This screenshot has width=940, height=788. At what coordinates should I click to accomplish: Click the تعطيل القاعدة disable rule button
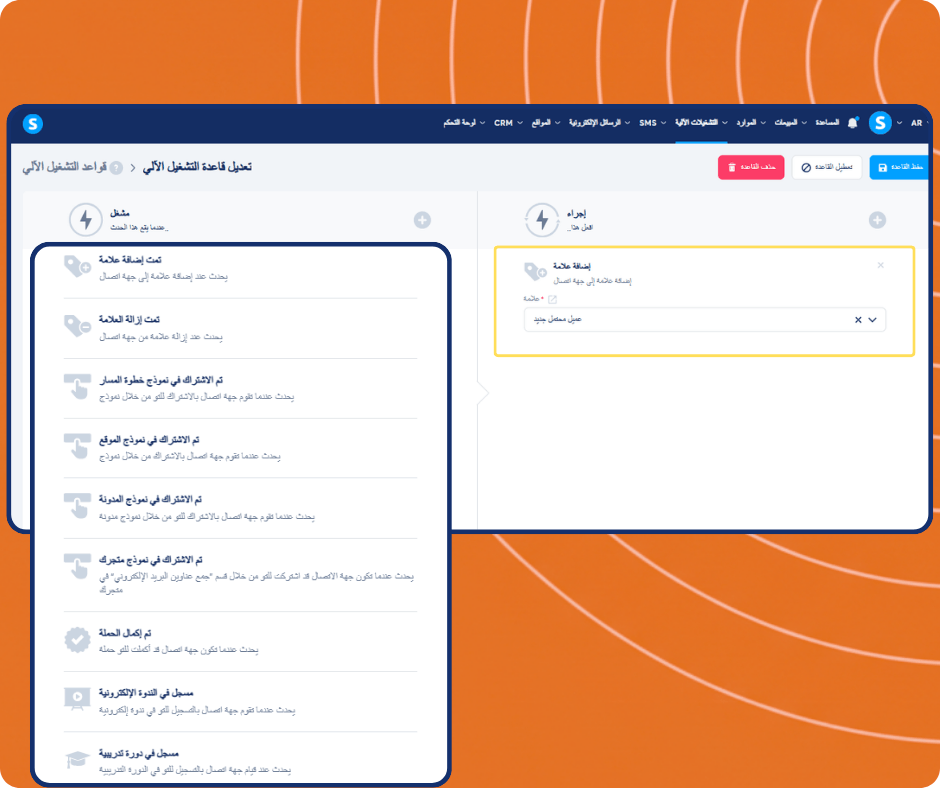(827, 167)
